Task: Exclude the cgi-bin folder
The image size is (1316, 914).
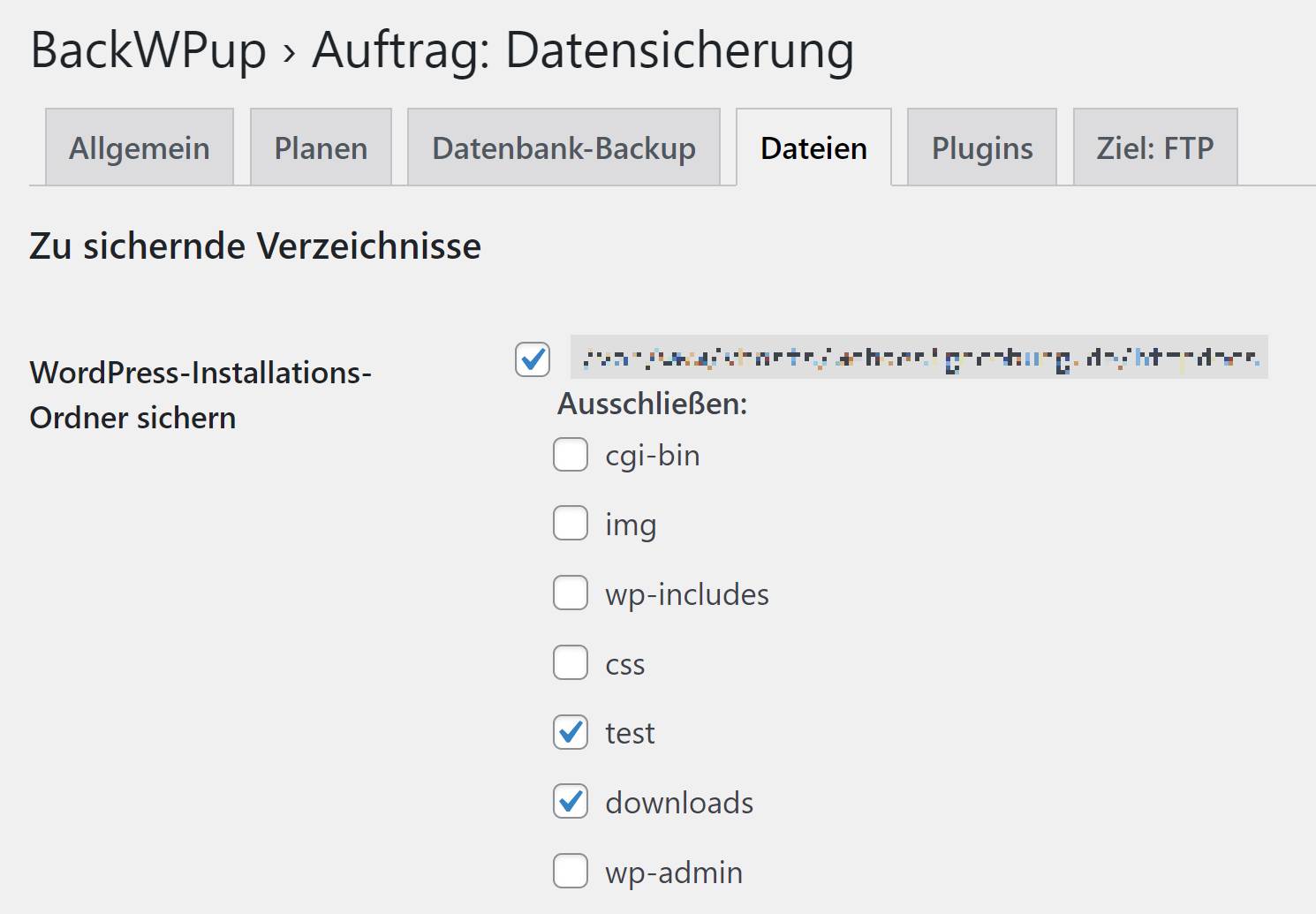Action: [571, 454]
